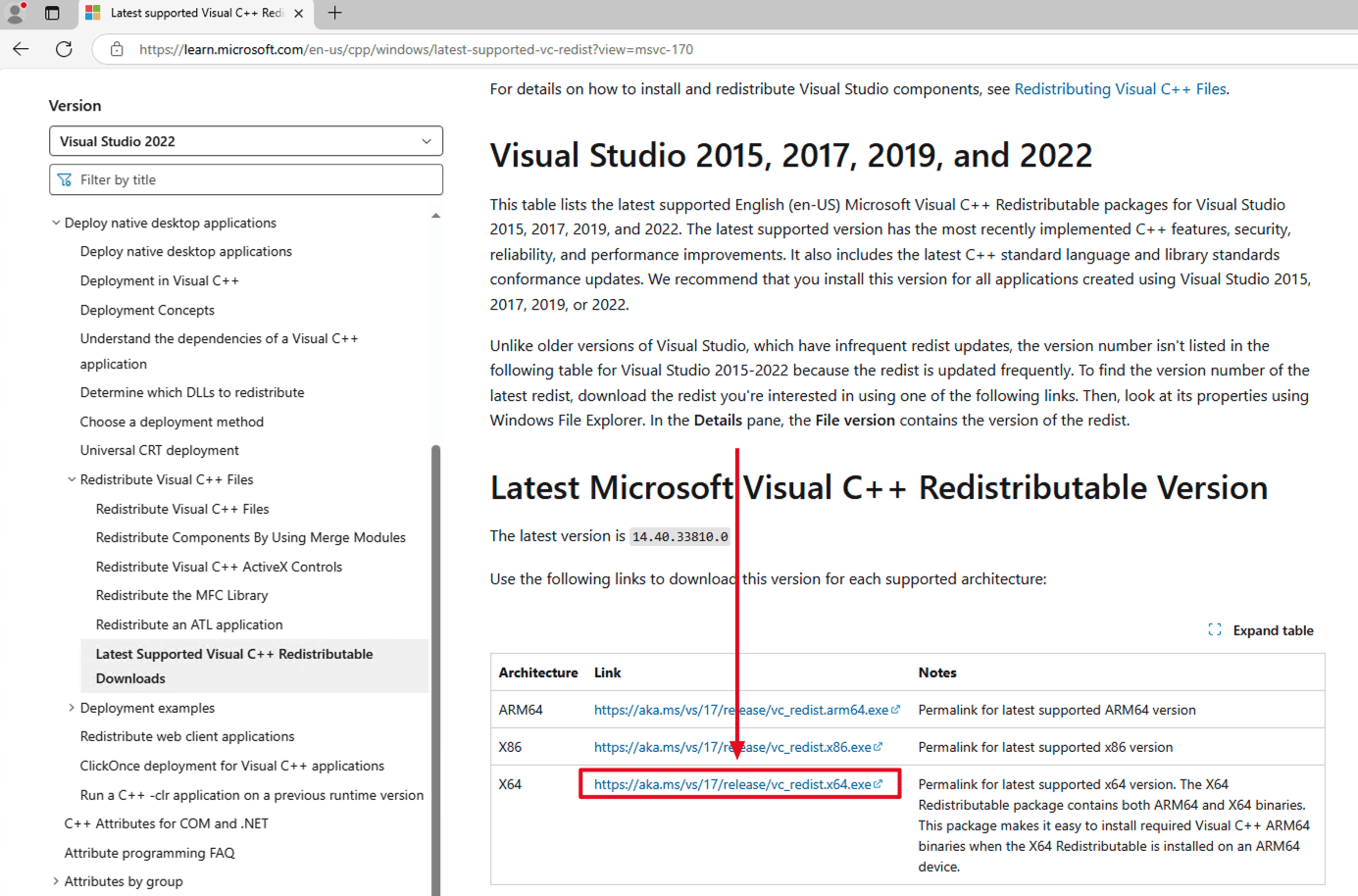Viewport: 1358px width, 896px height.
Task: Collapse the Redistribute Visual C++ Files node
Action: pos(72,479)
